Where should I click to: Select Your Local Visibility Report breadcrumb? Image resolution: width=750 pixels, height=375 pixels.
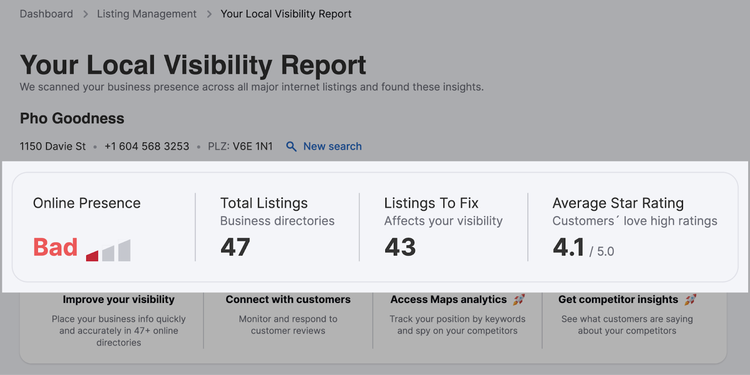point(286,14)
